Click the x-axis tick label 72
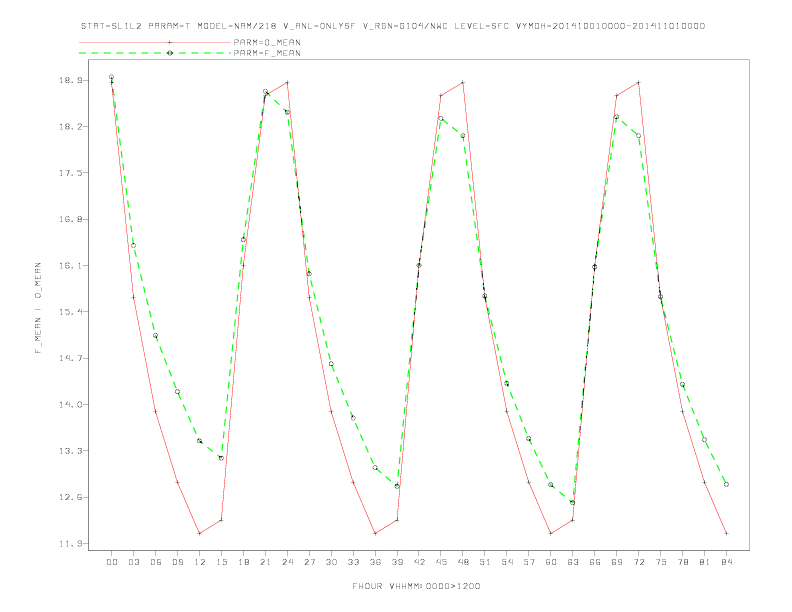 (x=638, y=562)
